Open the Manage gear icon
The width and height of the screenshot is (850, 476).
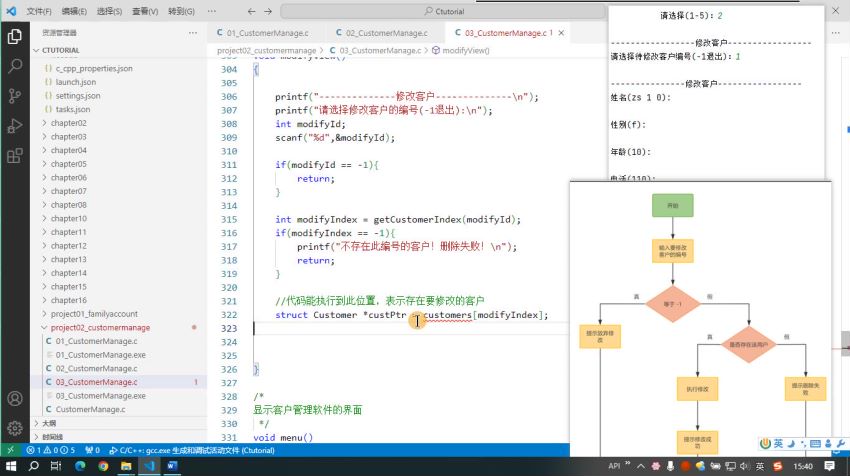[15, 428]
